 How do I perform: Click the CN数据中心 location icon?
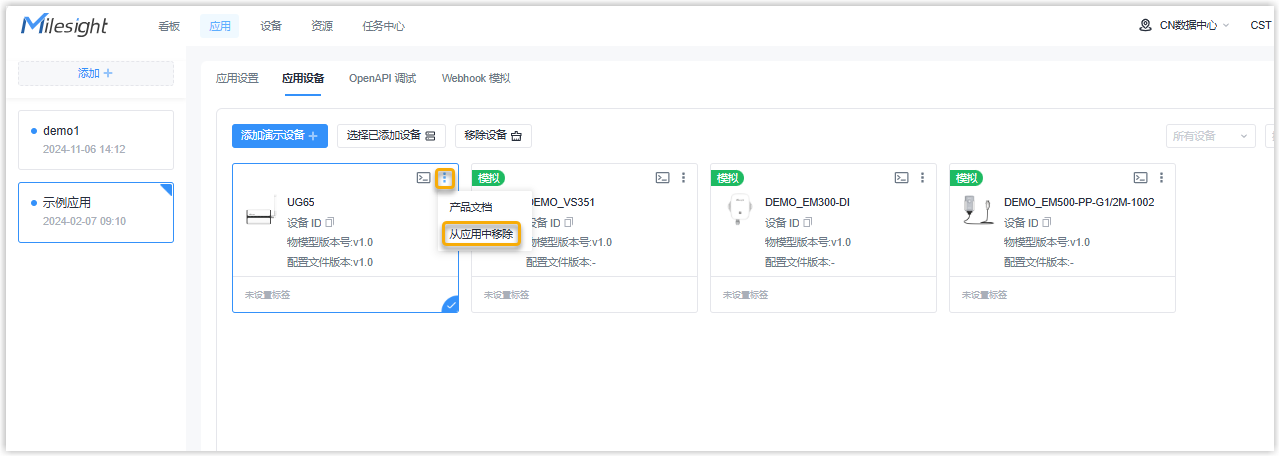pyautogui.click(x=1146, y=26)
